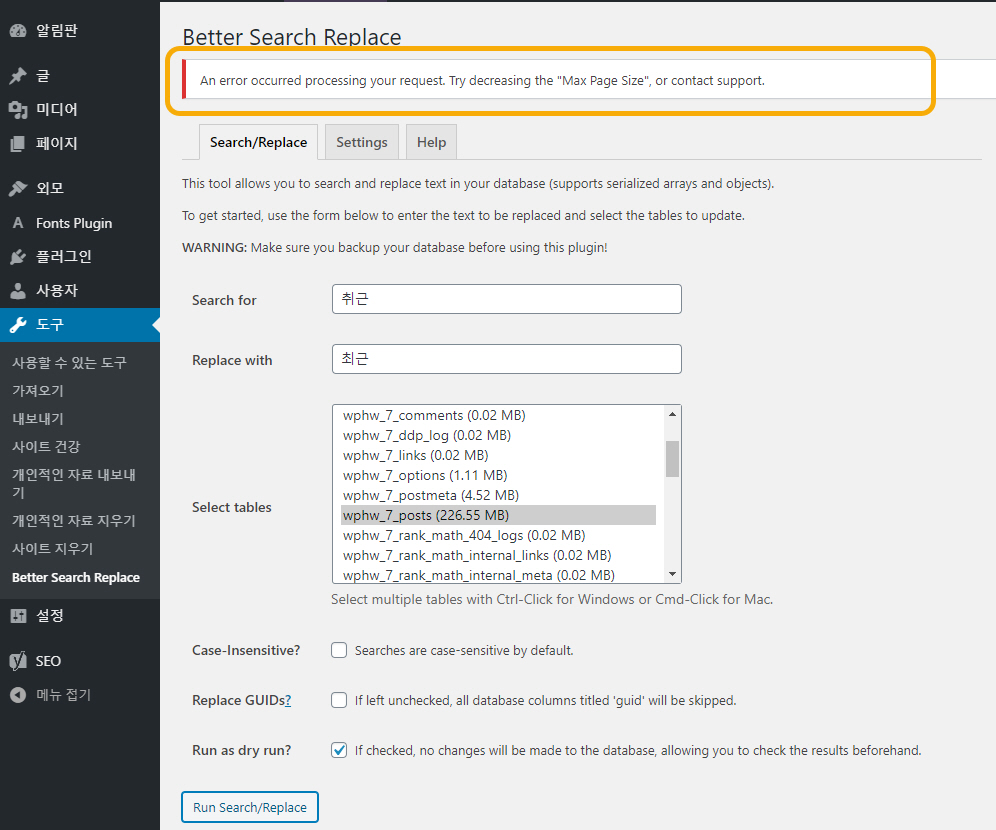Open Better Search Replace submenu item
996x830 pixels.
(76, 577)
